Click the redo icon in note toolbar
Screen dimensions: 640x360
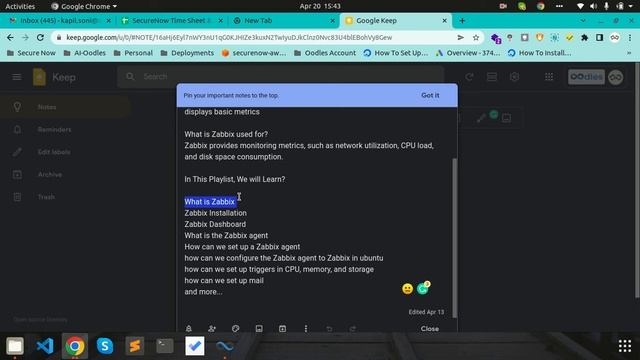coord(353,329)
